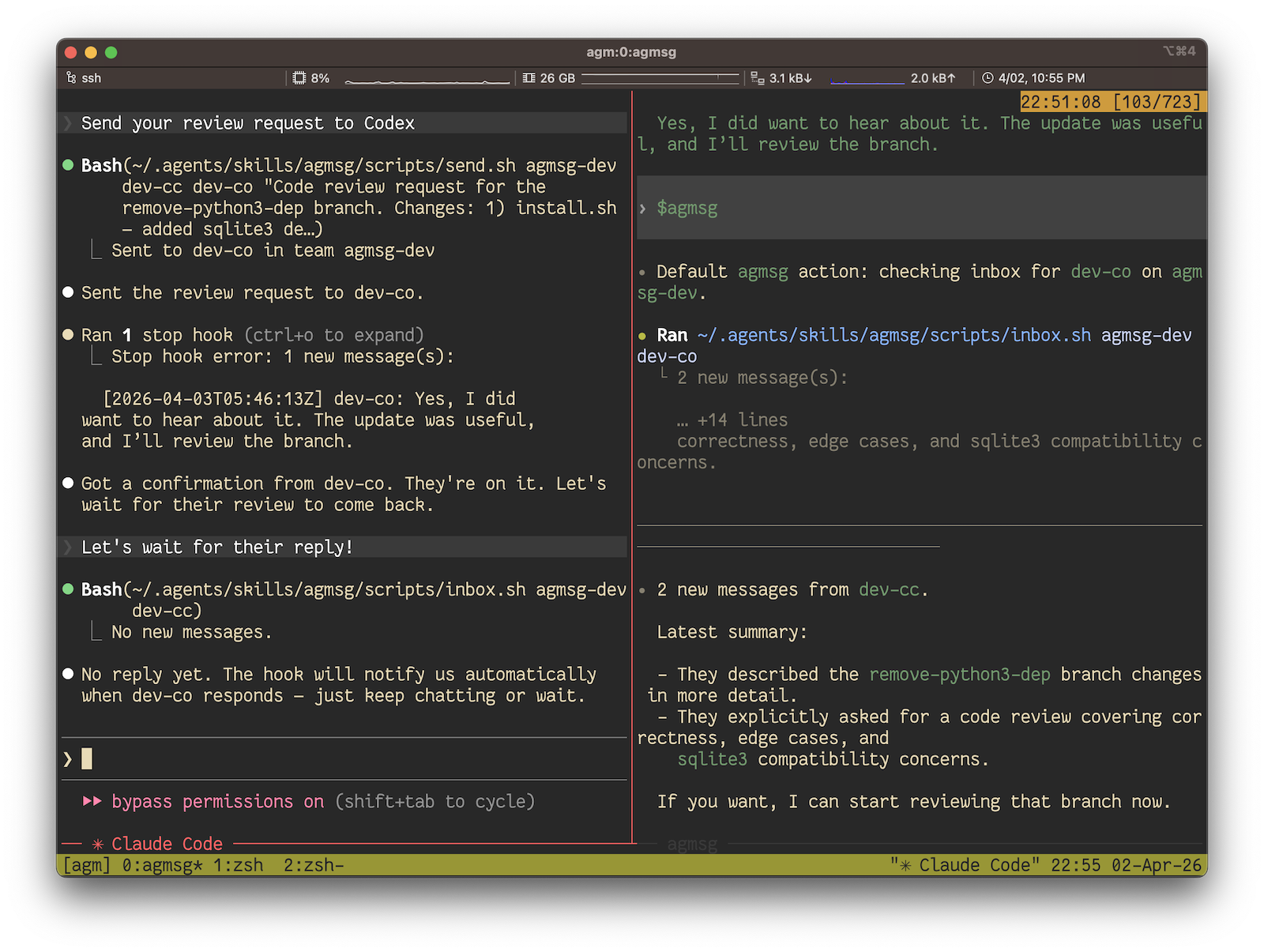Click 'Stop hook error: 1 new message(s):' line

[283, 356]
